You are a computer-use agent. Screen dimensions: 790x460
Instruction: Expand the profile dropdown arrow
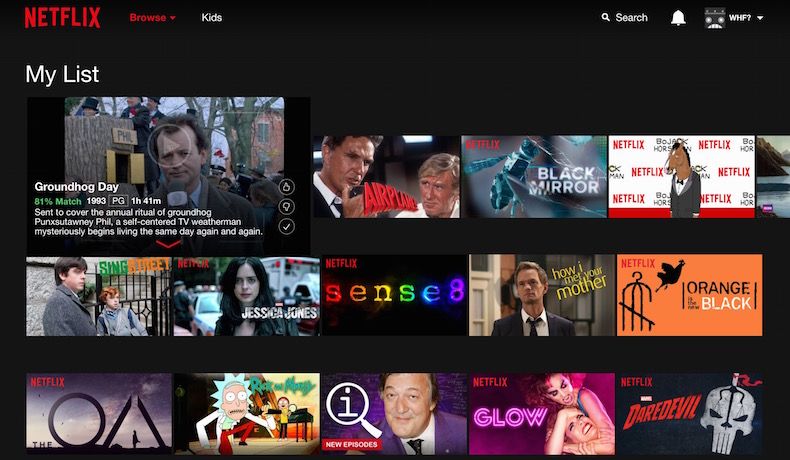(x=760, y=18)
